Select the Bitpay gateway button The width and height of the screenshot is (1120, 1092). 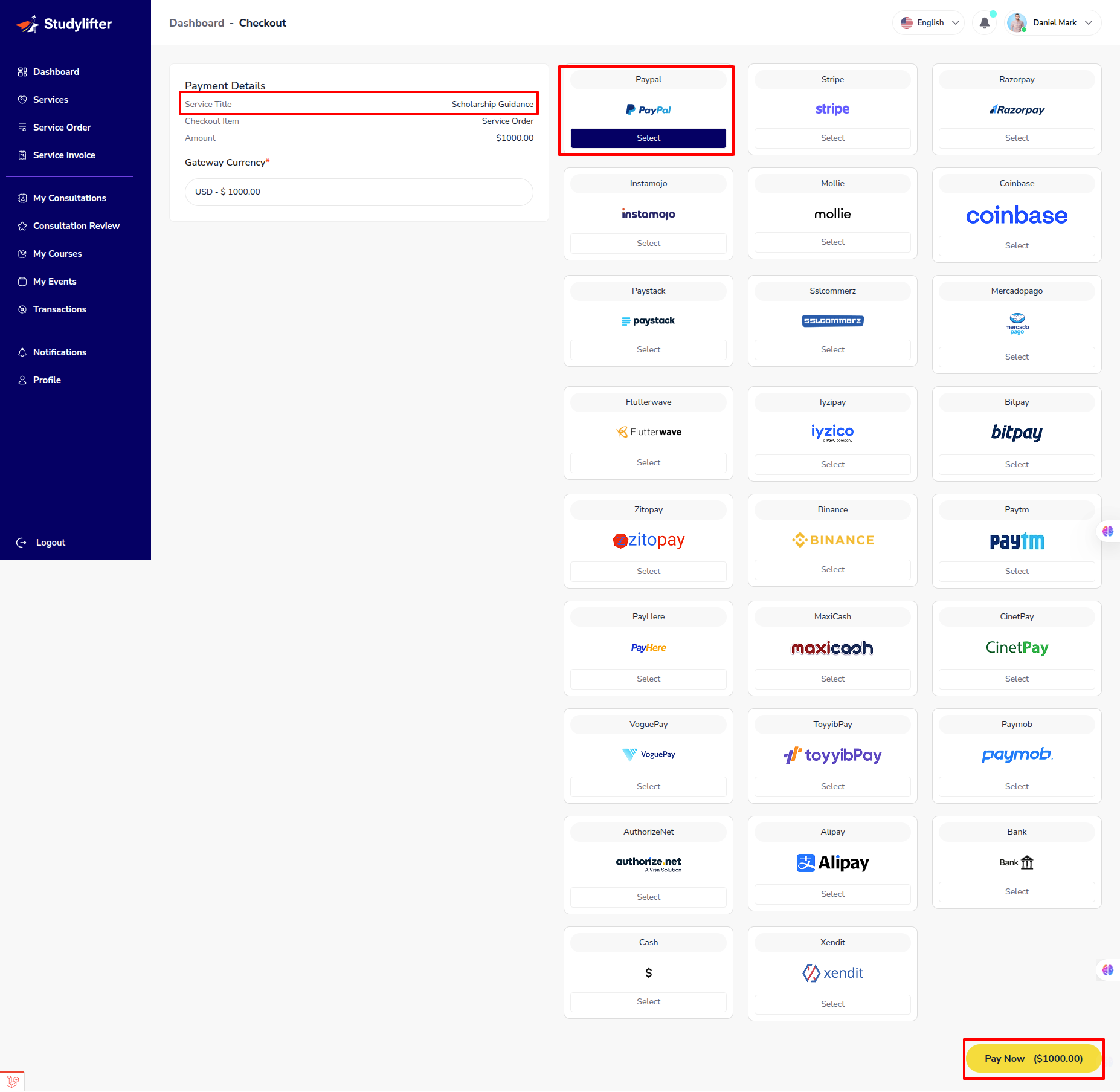point(1017,465)
